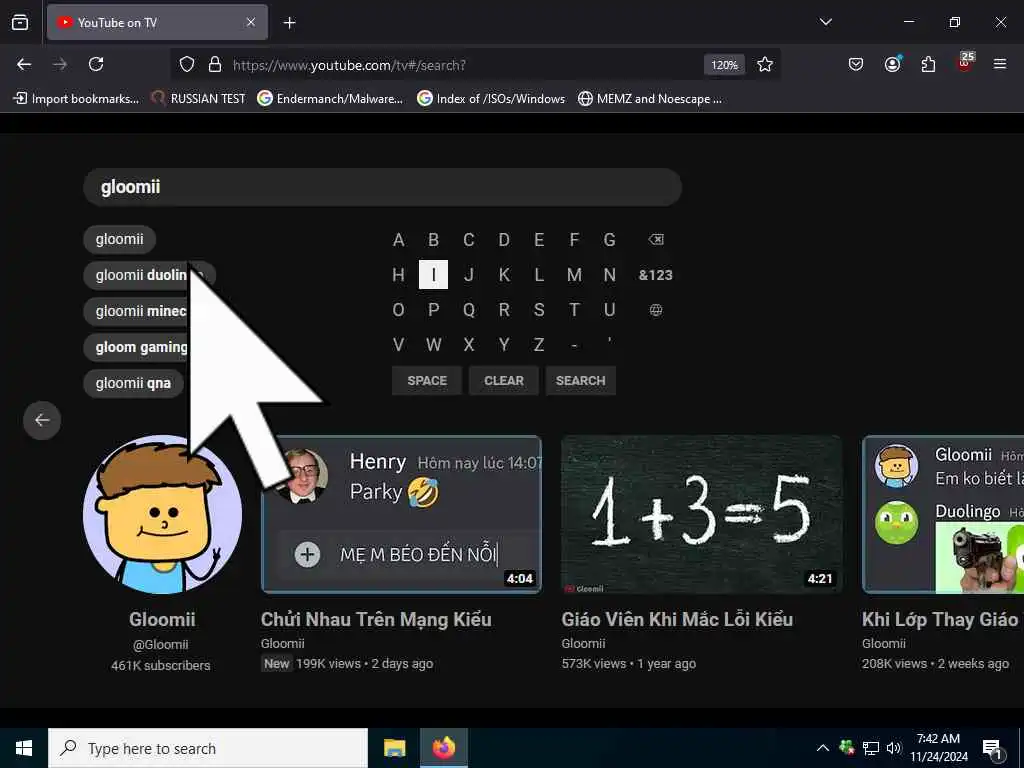1024x768 pixels.
Task: Click the extension icon with 25 badge
Action: click(x=965, y=63)
